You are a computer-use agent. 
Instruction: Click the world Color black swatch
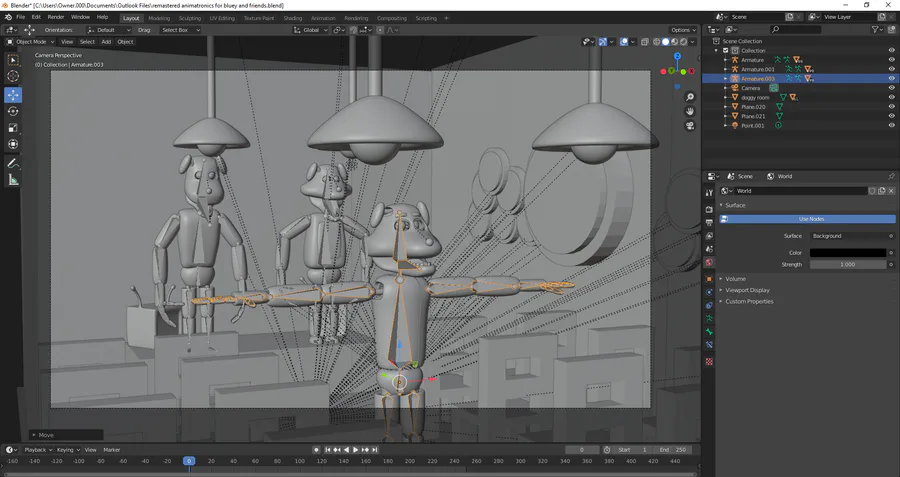(848, 253)
